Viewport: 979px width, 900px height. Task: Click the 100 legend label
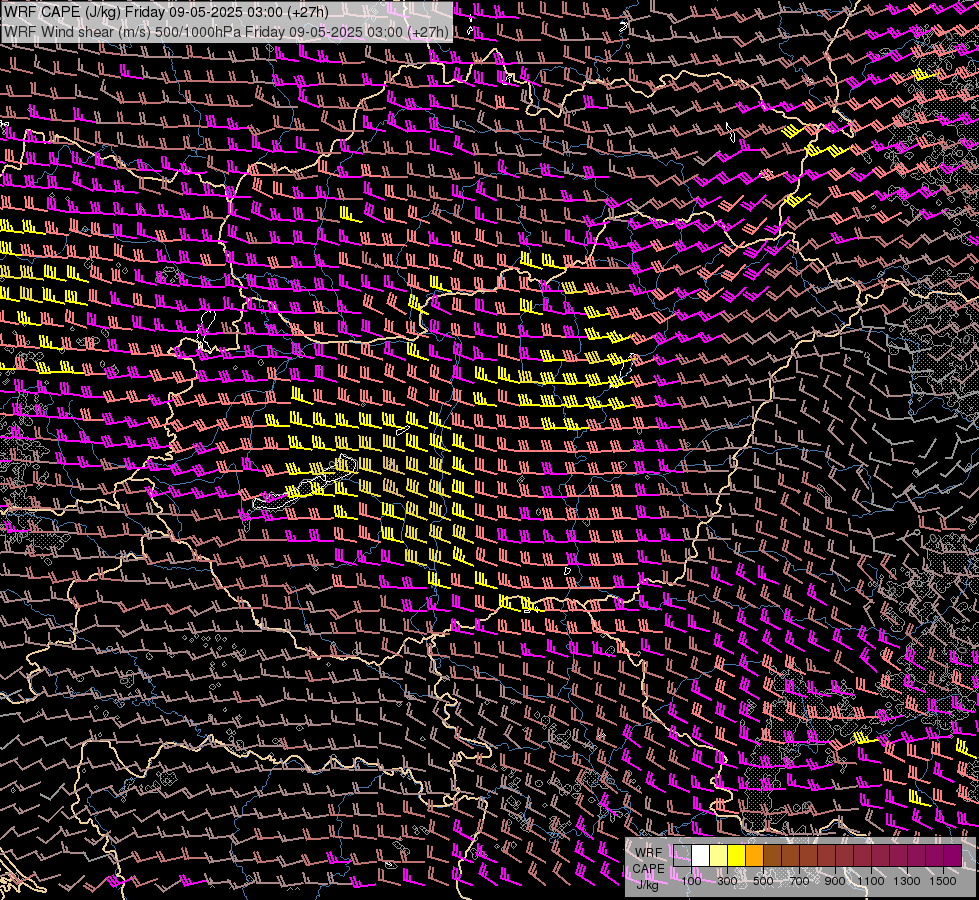691,881
